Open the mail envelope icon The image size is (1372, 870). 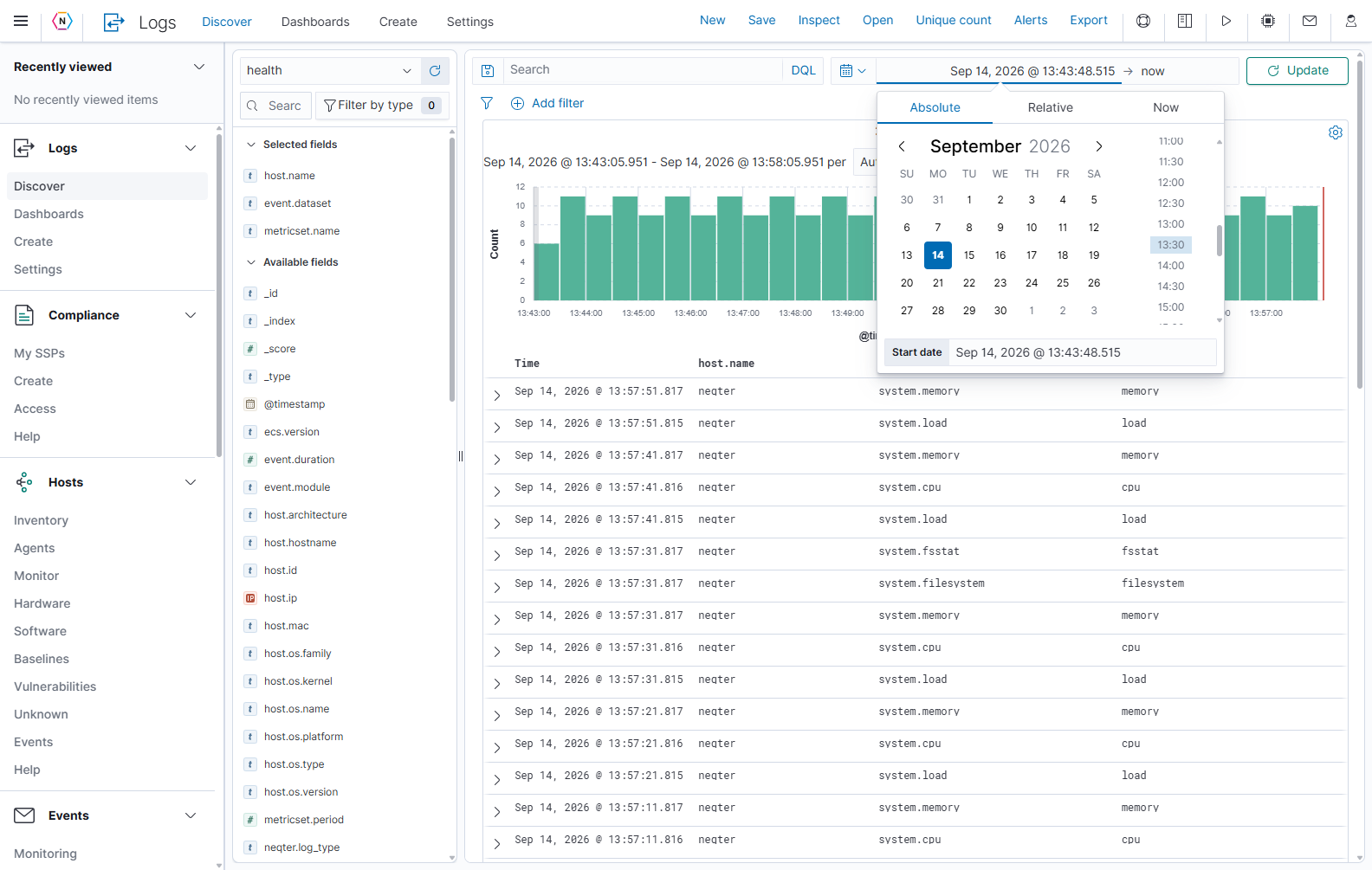pos(1310,21)
